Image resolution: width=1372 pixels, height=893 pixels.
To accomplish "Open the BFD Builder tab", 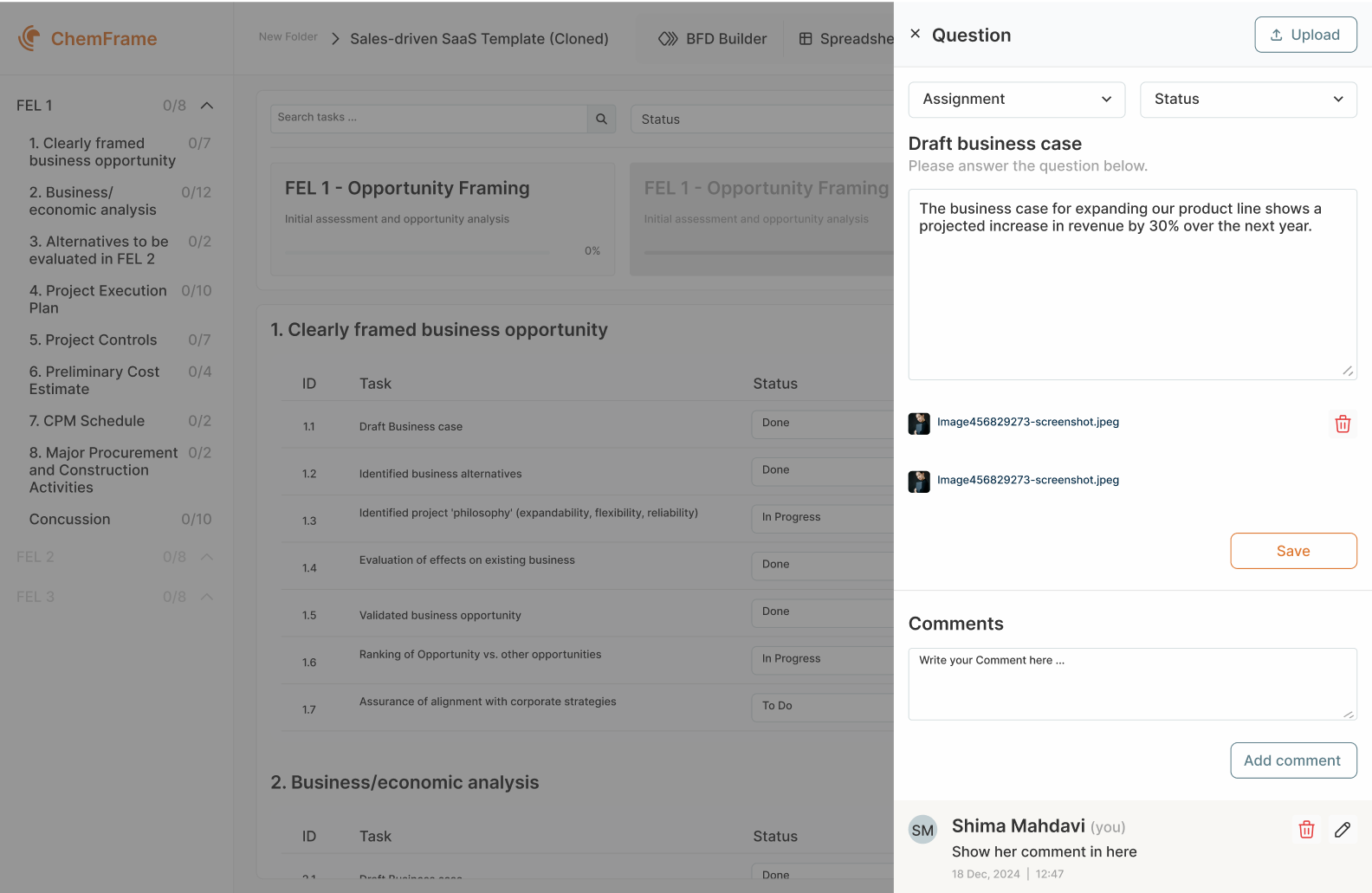I will [x=712, y=39].
